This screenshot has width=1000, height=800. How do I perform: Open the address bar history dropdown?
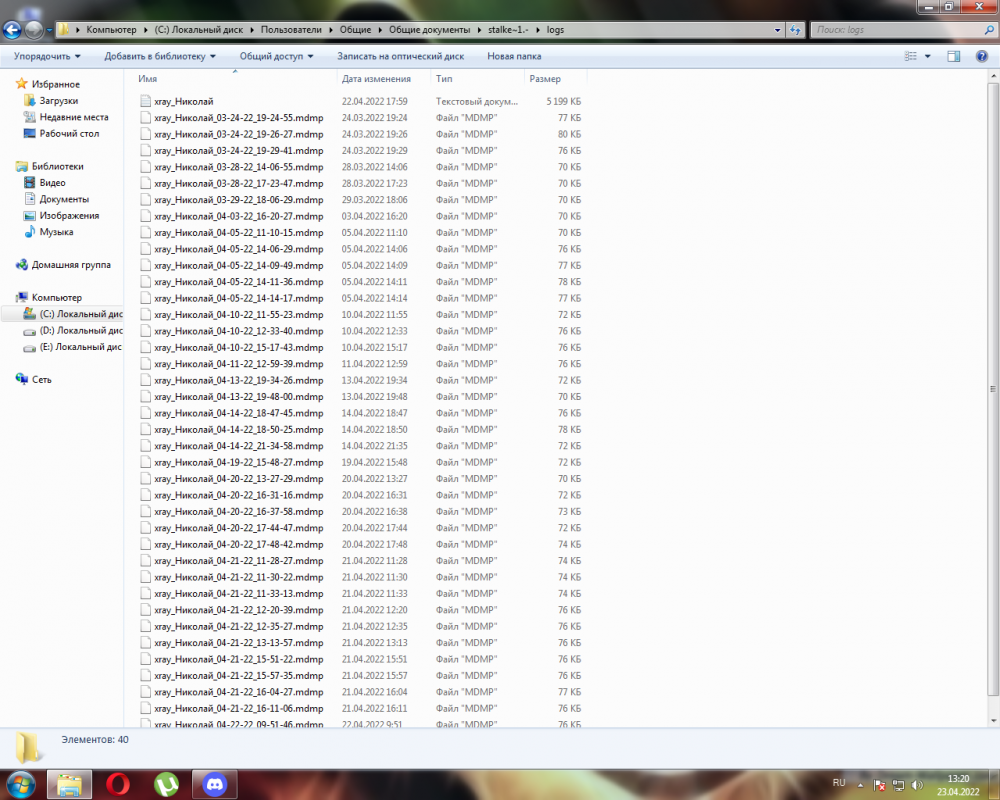777,30
